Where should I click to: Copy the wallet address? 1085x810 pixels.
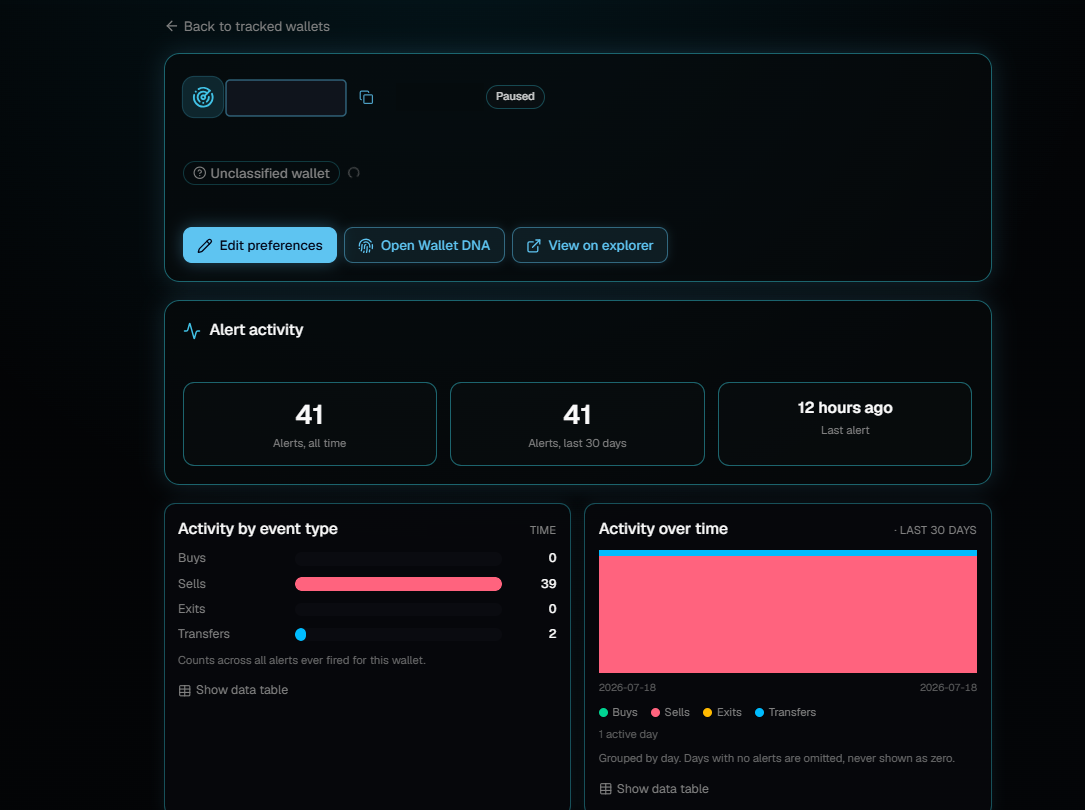(366, 98)
